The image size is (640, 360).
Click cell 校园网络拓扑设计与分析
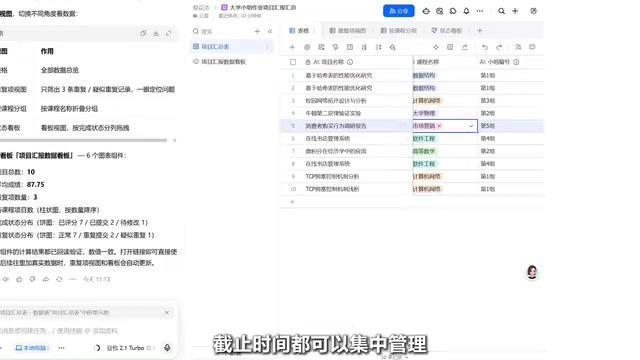(x=336, y=101)
